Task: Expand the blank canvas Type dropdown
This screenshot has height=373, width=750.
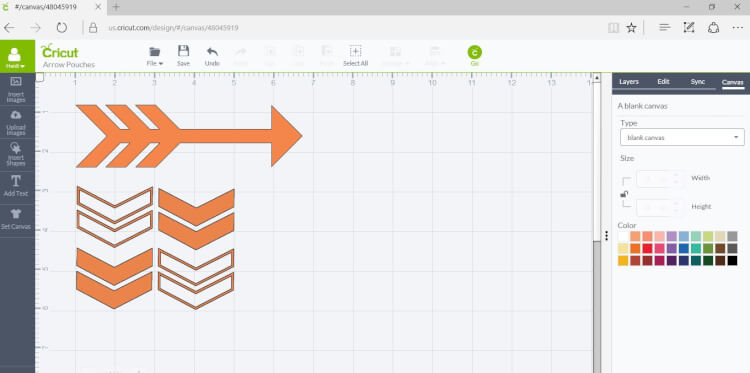Action: click(x=682, y=137)
